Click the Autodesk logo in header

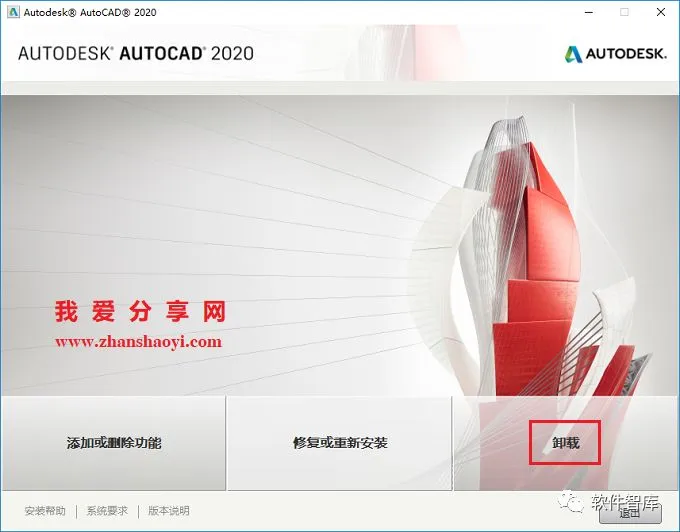pos(615,54)
